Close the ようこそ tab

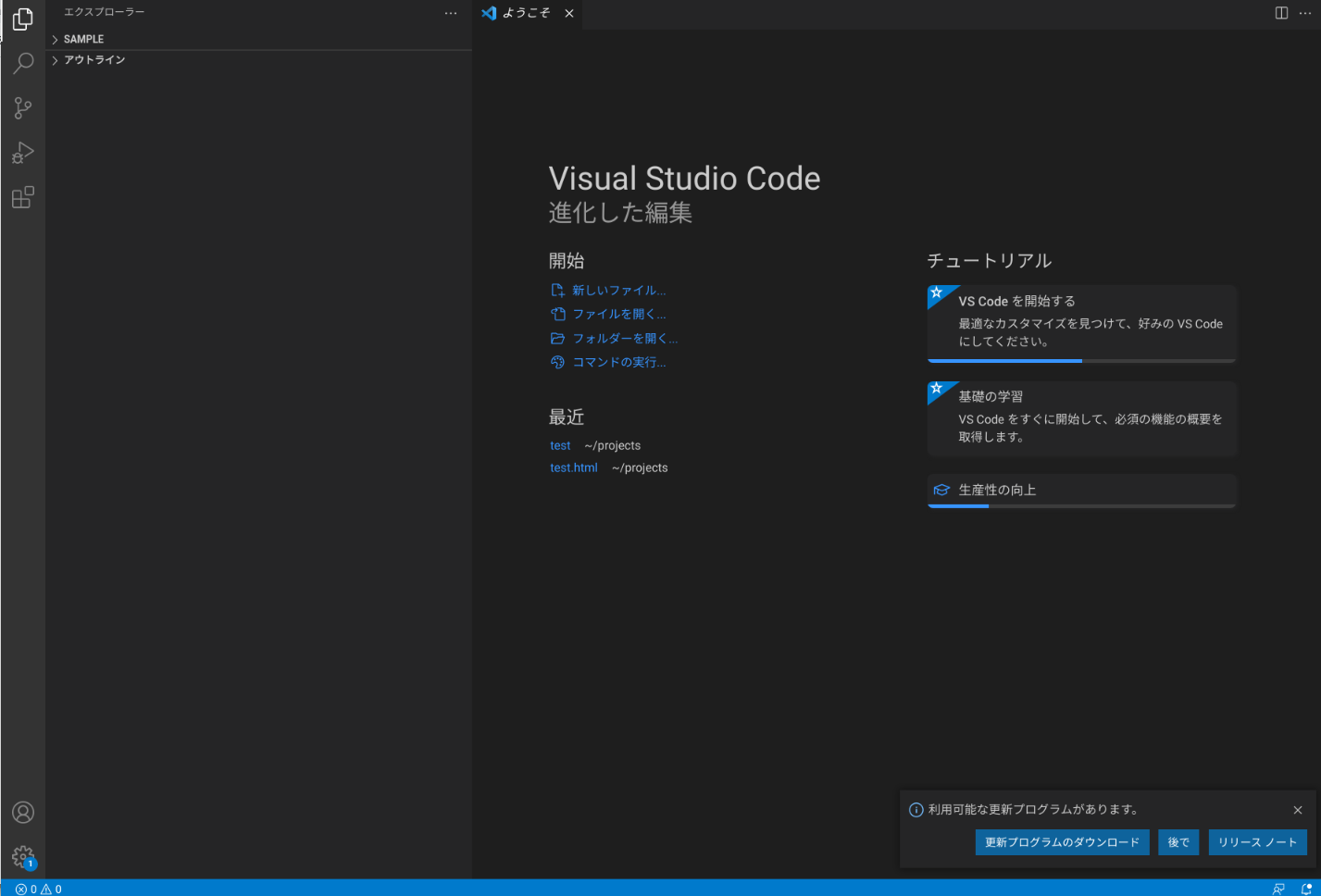pyautogui.click(x=569, y=13)
